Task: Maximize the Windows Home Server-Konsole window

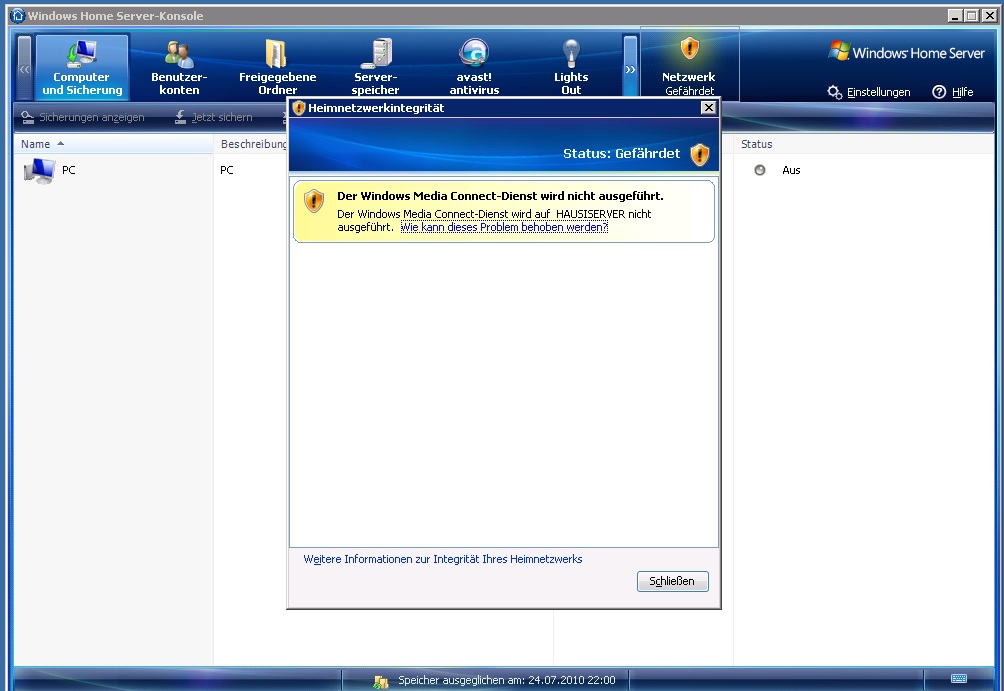Action: pyautogui.click(x=971, y=15)
